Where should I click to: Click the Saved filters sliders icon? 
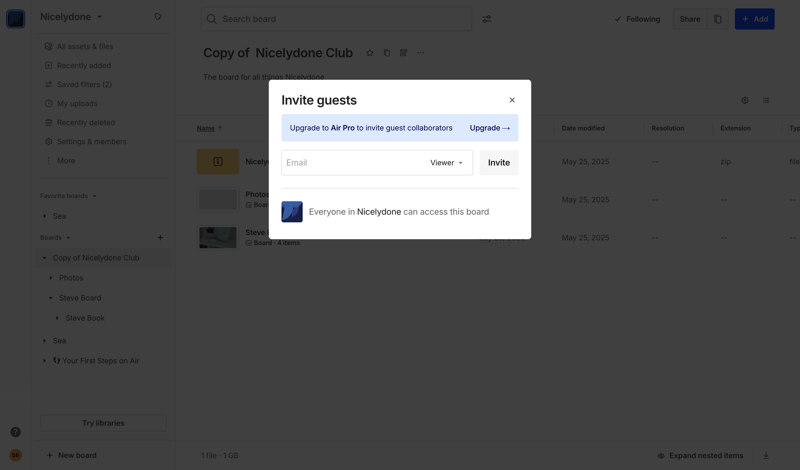pos(48,84)
